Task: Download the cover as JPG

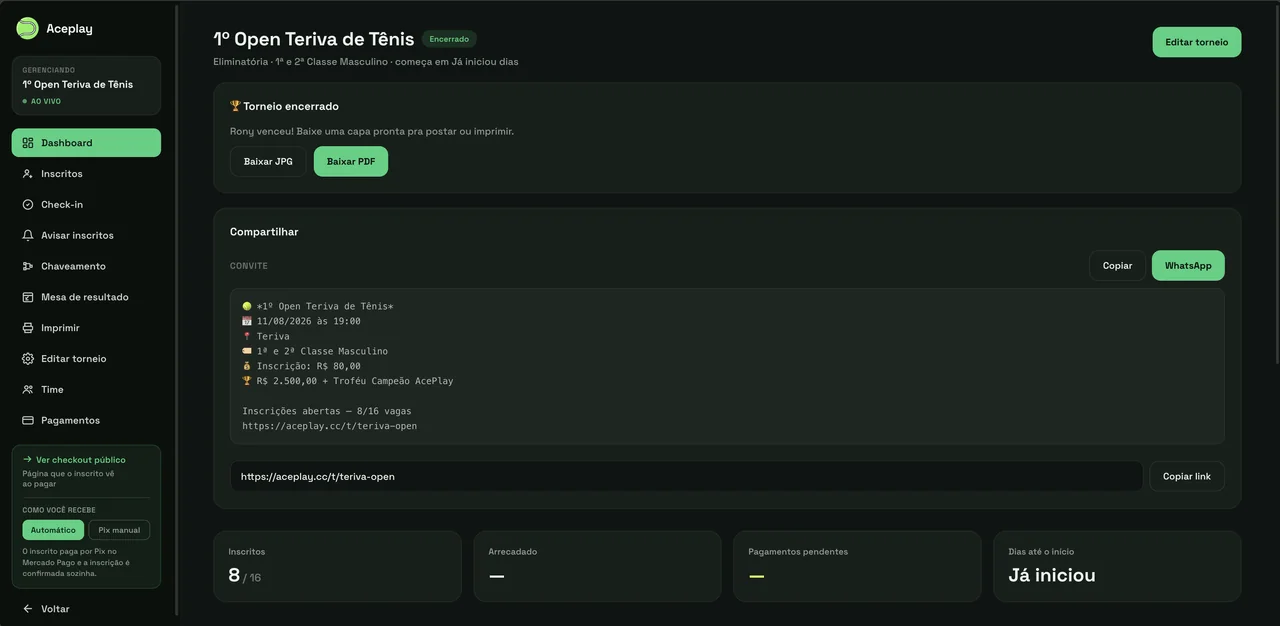Action: [x=268, y=161]
